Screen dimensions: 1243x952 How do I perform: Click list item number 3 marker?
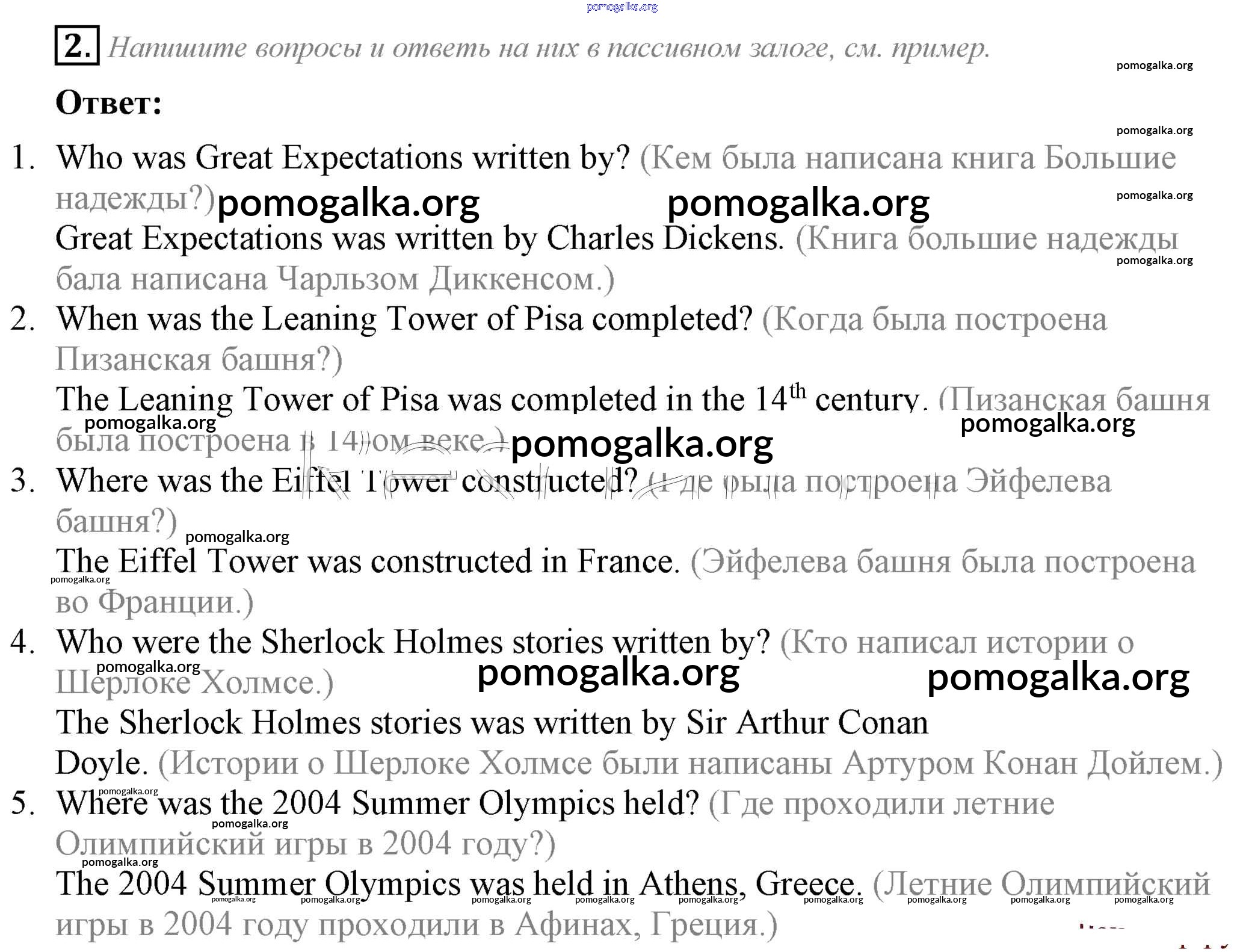23,481
